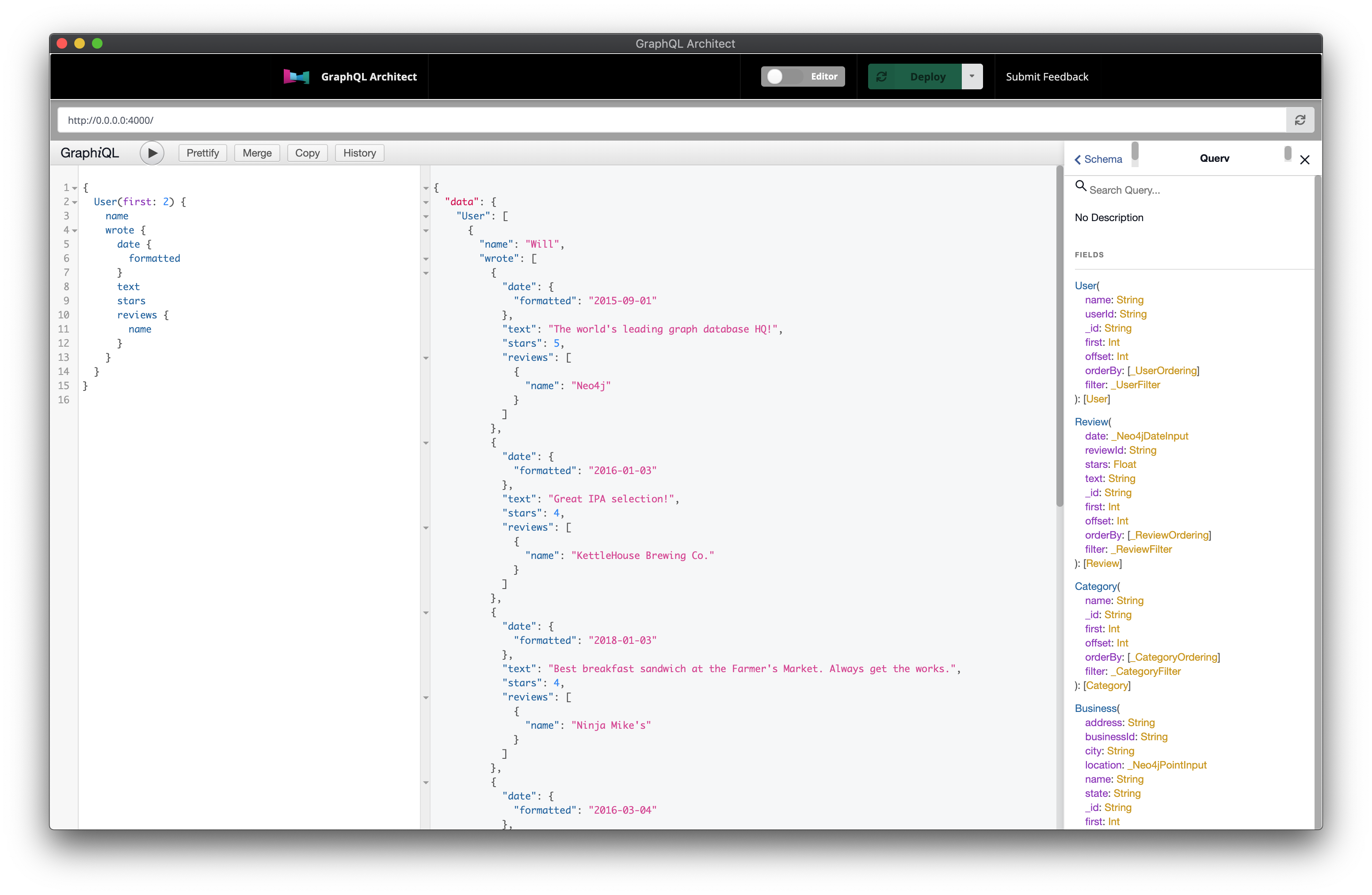Click Submit Feedback in header

point(1047,76)
